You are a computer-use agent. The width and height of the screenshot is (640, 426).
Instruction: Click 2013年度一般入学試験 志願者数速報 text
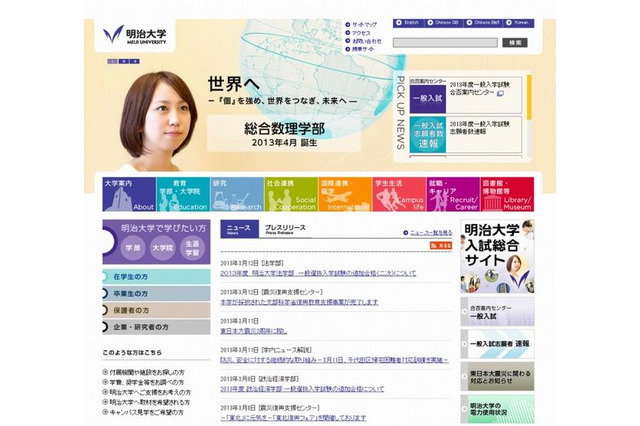pyautogui.click(x=480, y=128)
